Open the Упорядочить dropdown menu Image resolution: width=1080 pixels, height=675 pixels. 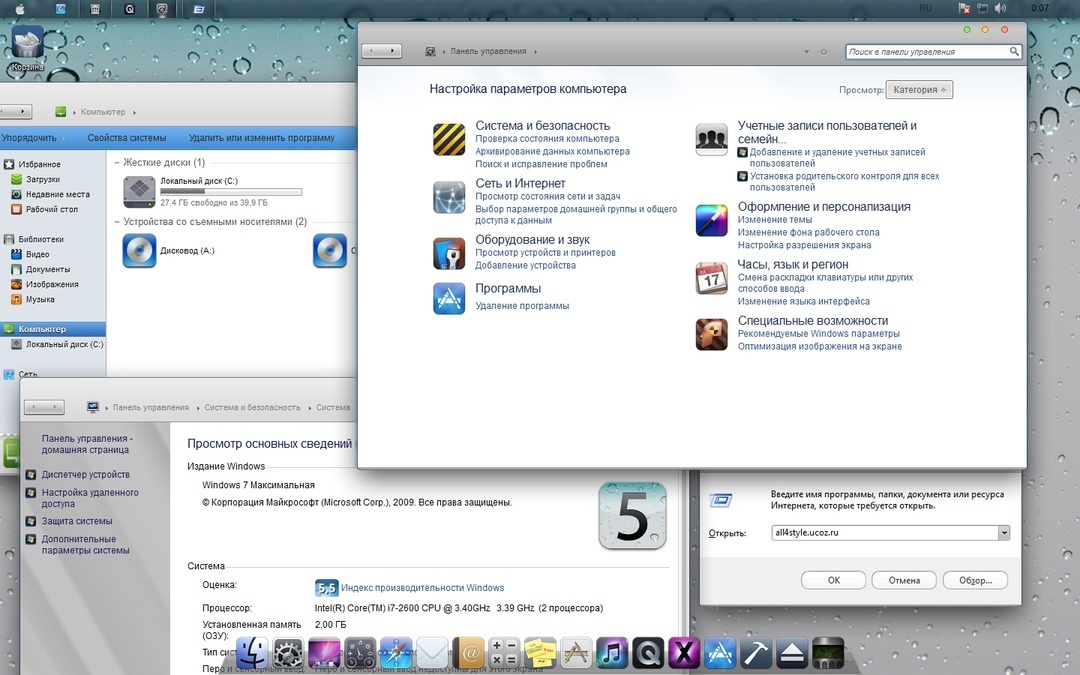pyautogui.click(x=34, y=138)
